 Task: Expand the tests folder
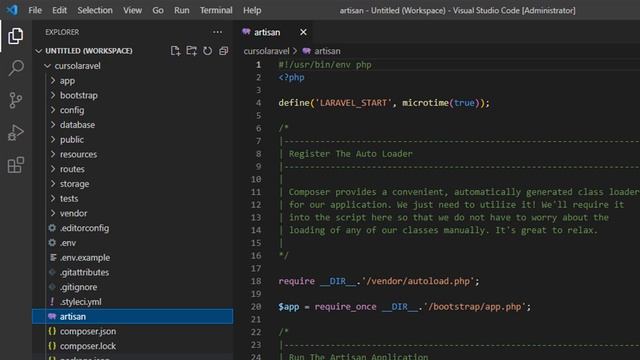(x=53, y=198)
